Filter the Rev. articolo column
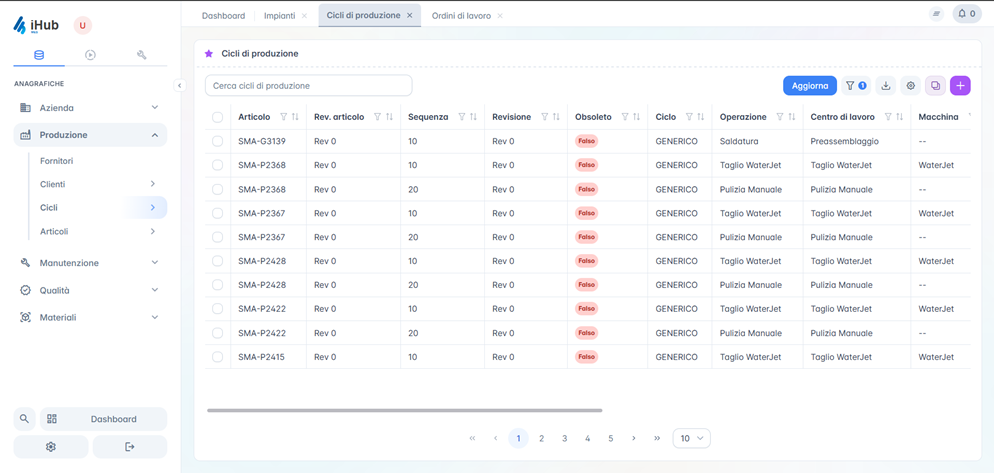 tap(378, 117)
